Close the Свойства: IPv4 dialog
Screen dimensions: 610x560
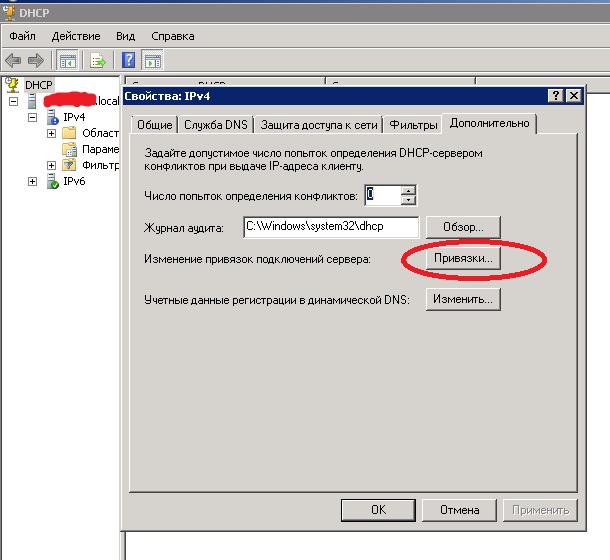pyautogui.click(x=574, y=96)
